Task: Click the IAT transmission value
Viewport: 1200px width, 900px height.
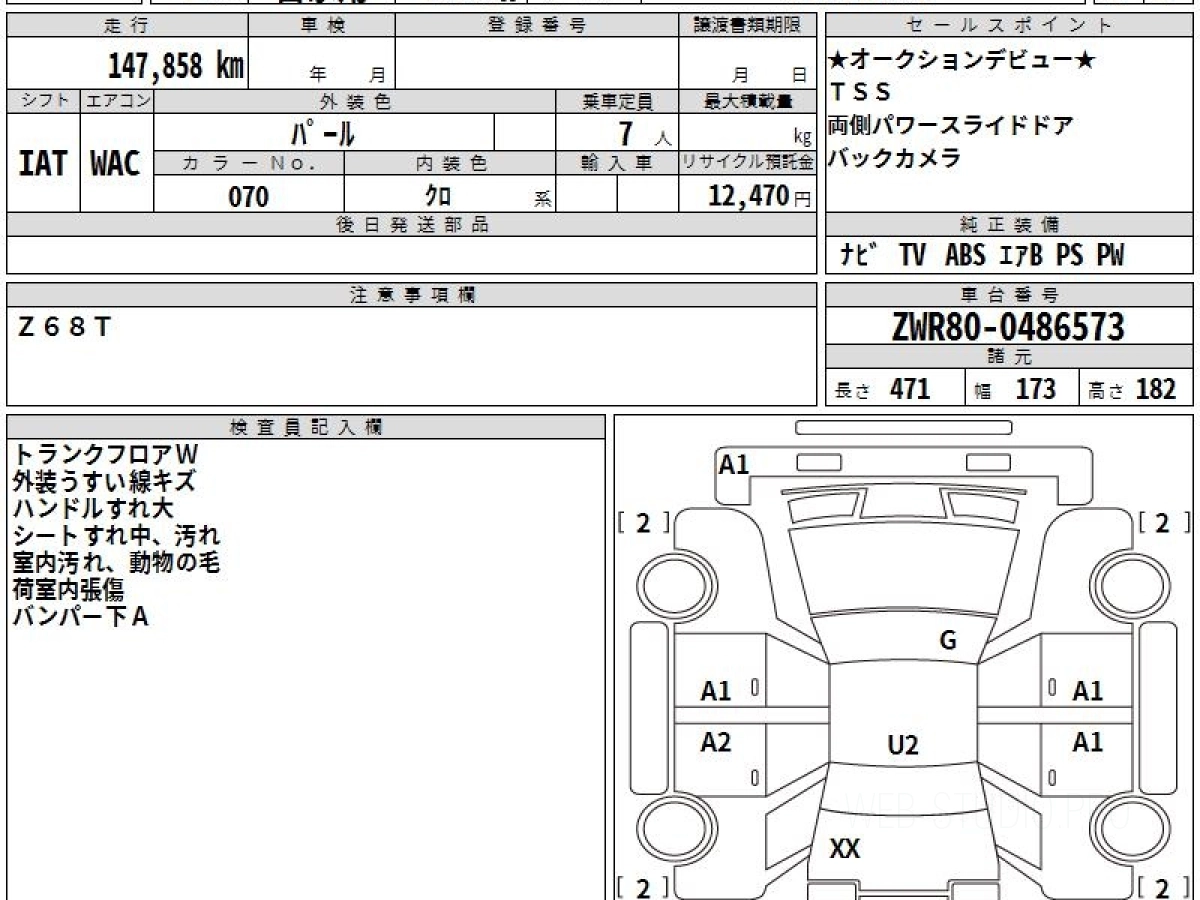Action: coord(43,164)
